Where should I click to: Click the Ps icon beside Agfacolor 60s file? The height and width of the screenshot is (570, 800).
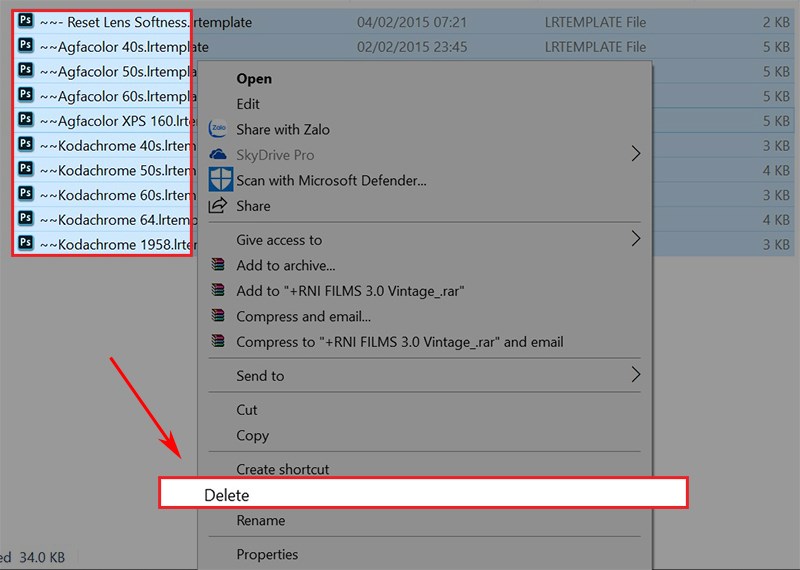[x=26, y=94]
